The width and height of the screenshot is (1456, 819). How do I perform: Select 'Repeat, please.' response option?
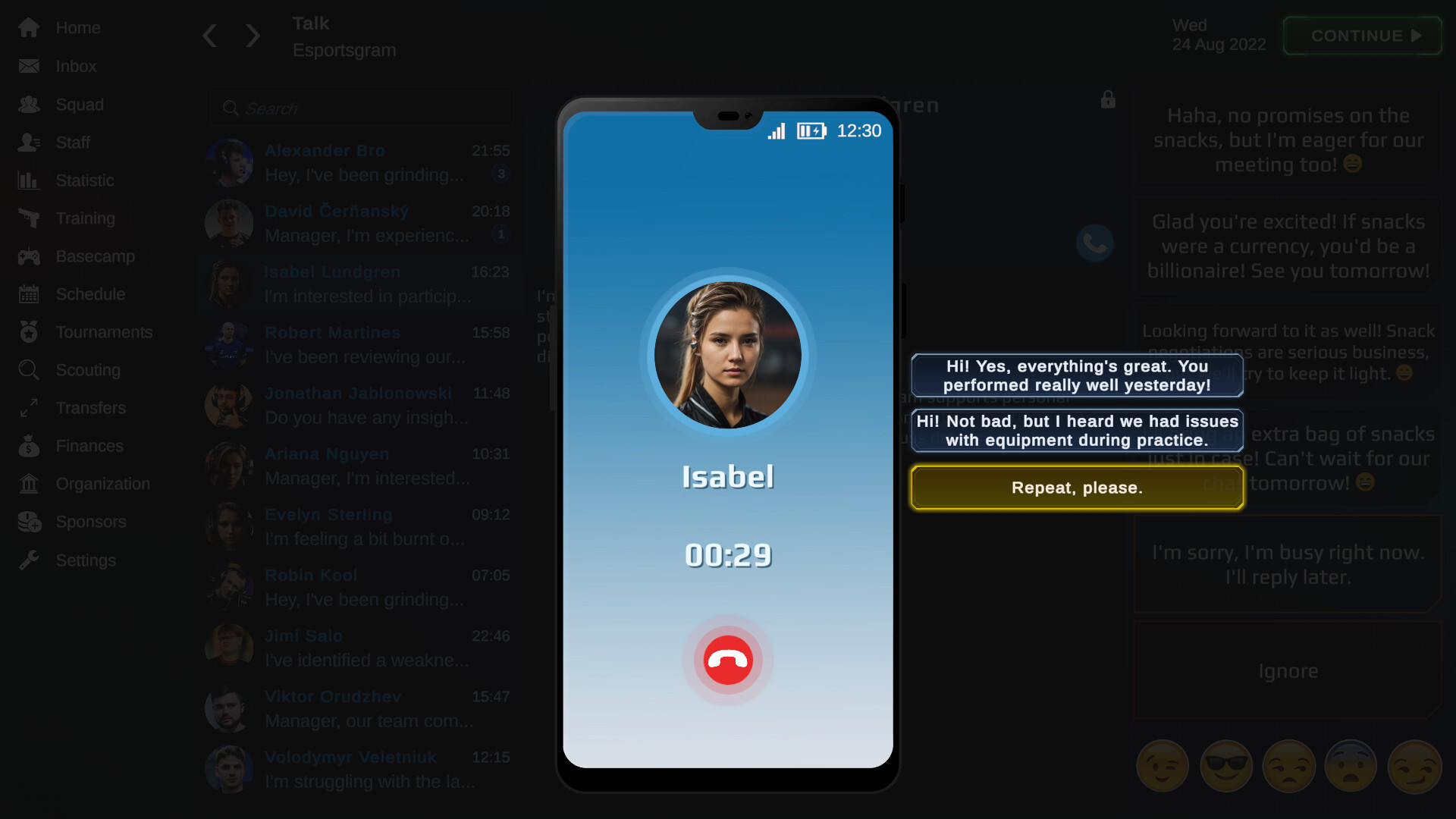point(1077,487)
